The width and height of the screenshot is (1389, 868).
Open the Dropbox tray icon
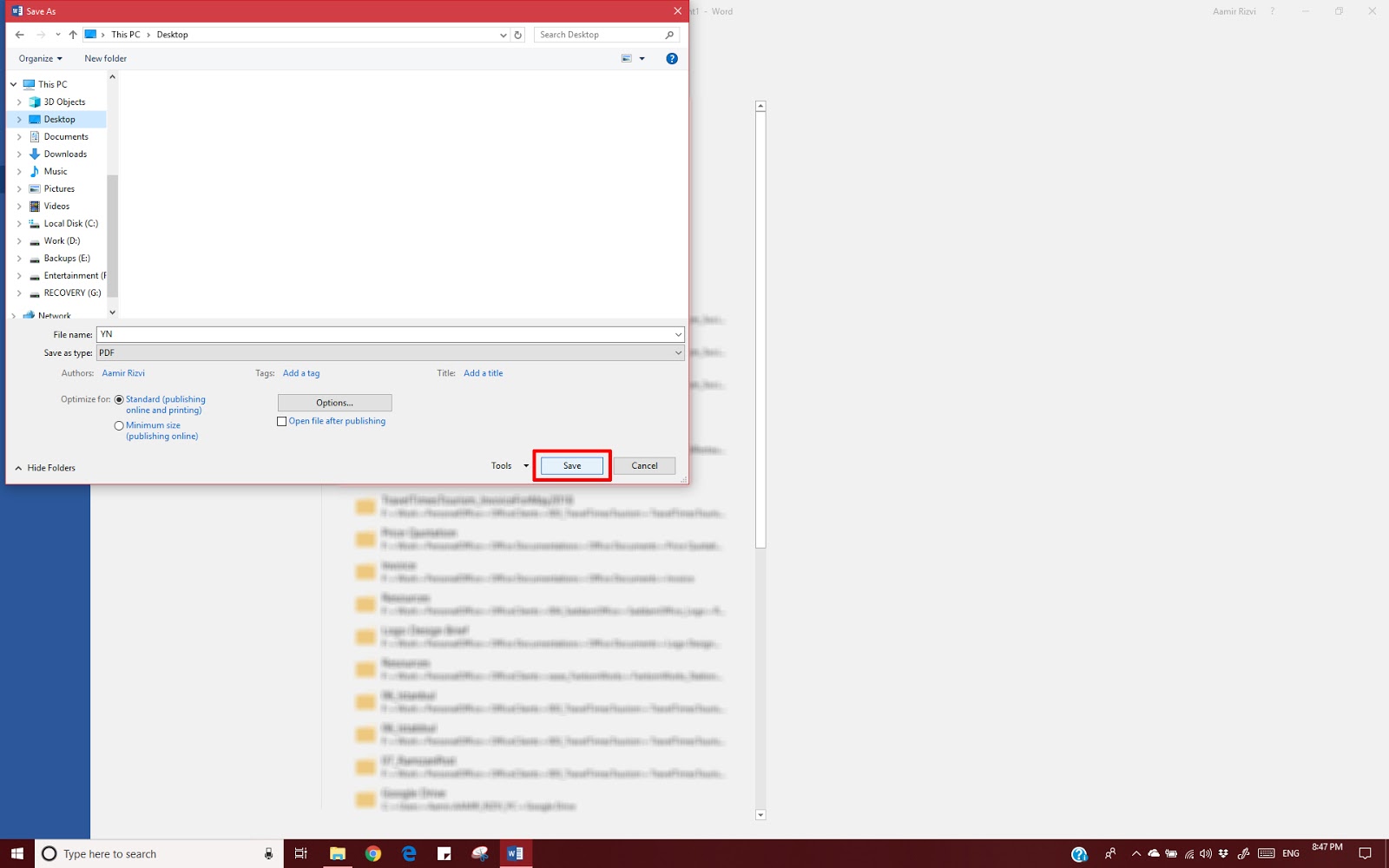coord(1223,854)
